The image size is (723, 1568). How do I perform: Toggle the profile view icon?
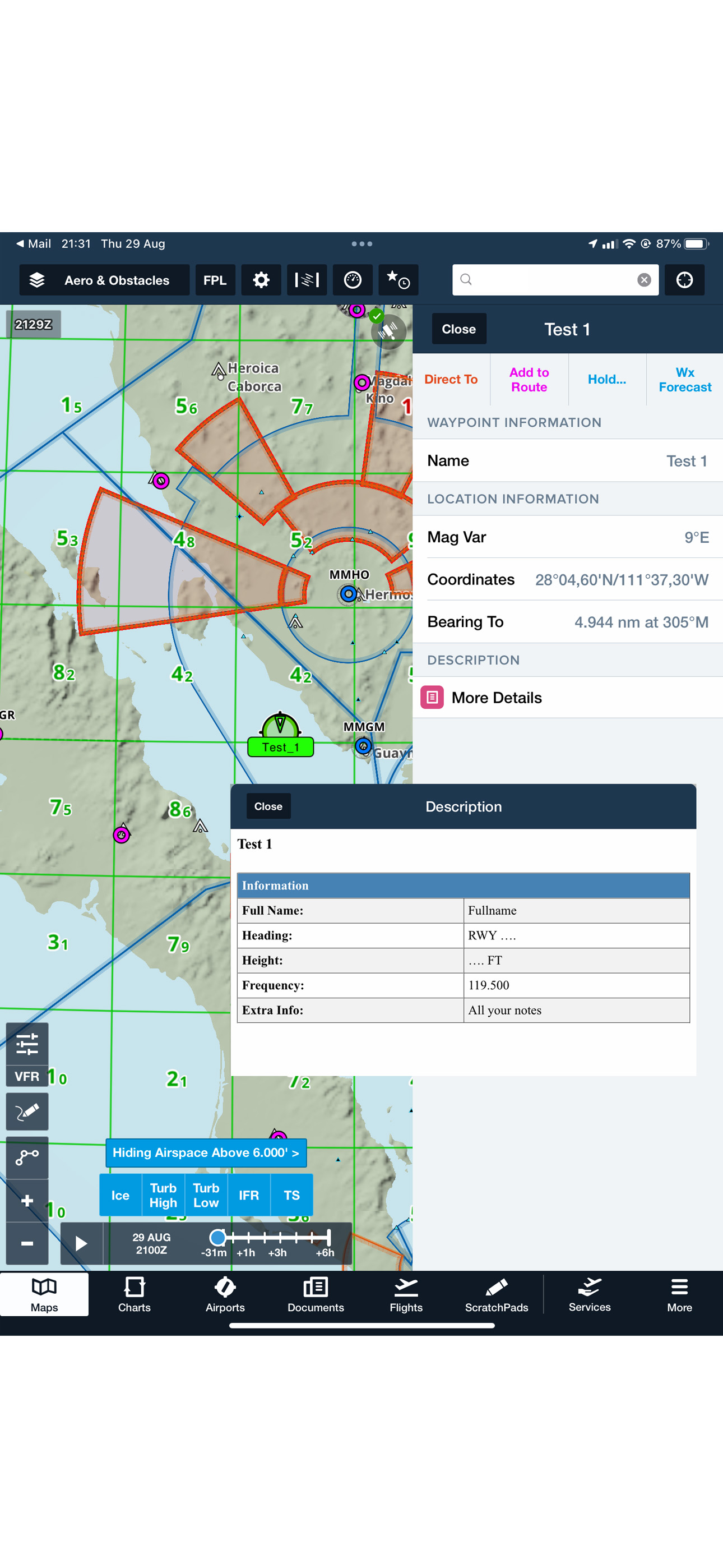pyautogui.click(x=307, y=280)
